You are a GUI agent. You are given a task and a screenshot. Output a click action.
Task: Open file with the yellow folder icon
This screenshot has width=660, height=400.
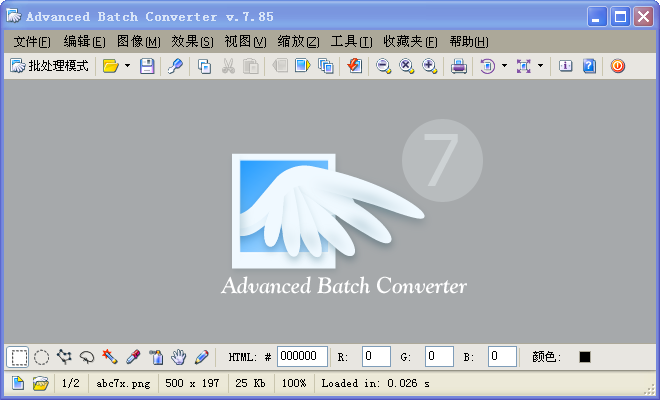111,66
